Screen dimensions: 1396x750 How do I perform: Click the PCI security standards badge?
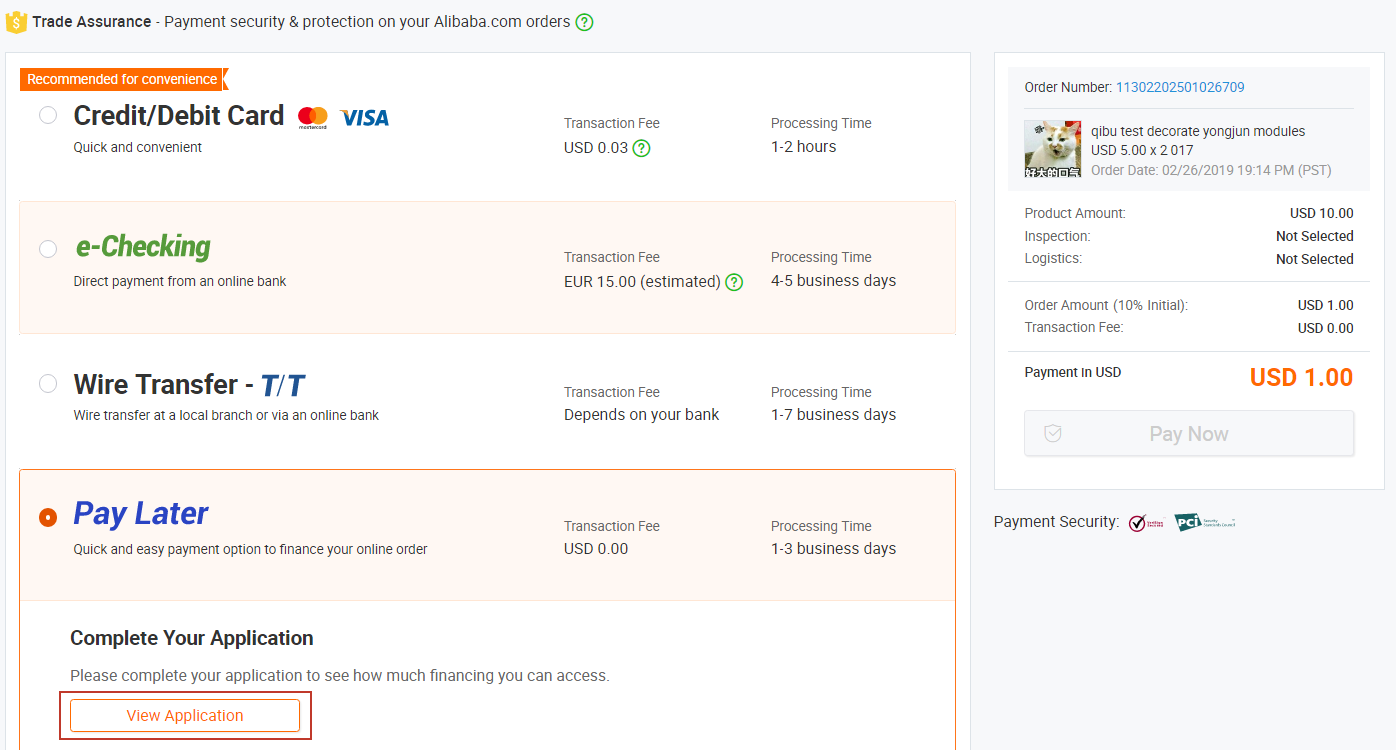pos(1205,522)
